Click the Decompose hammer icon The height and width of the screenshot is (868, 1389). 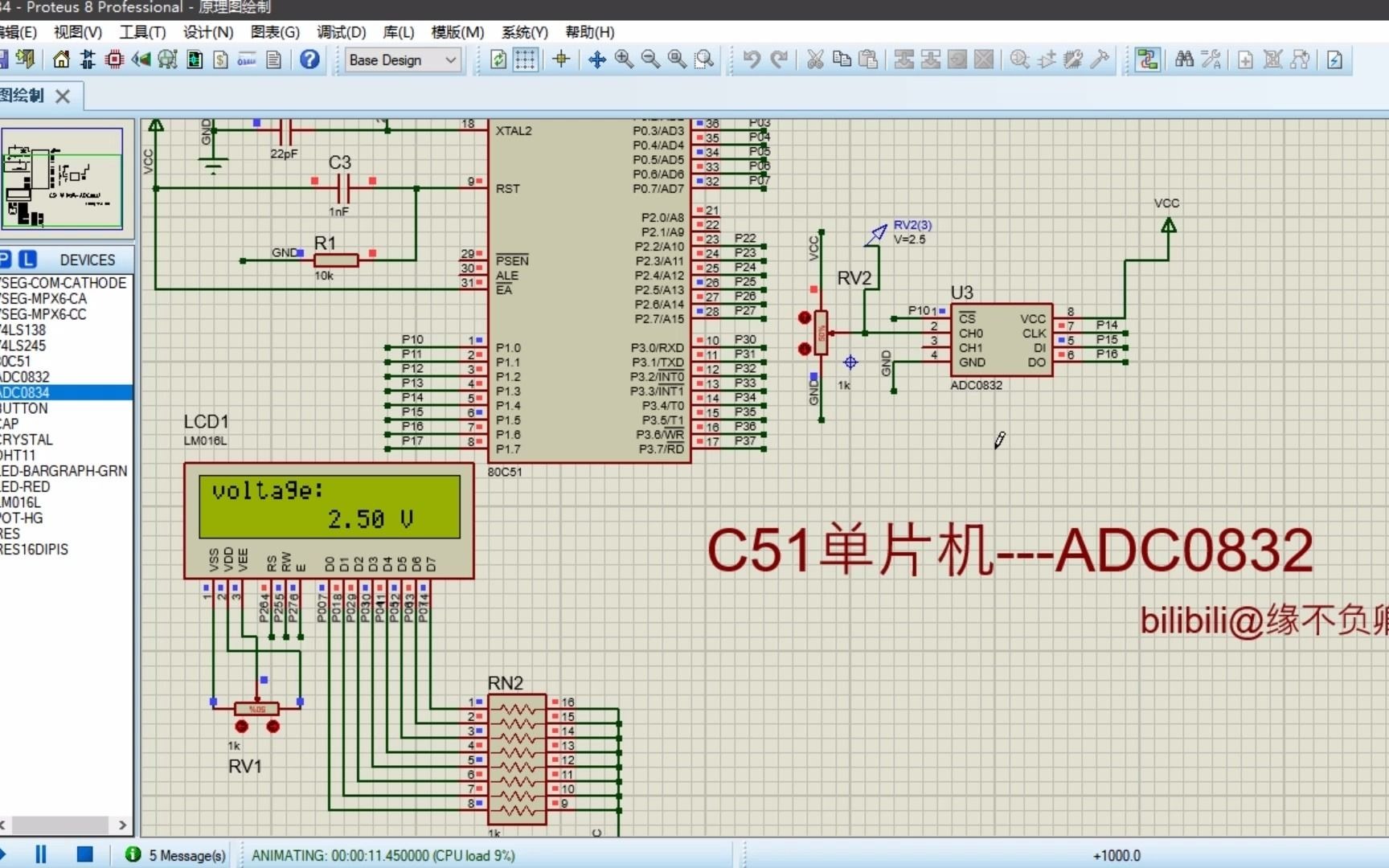(x=1100, y=59)
